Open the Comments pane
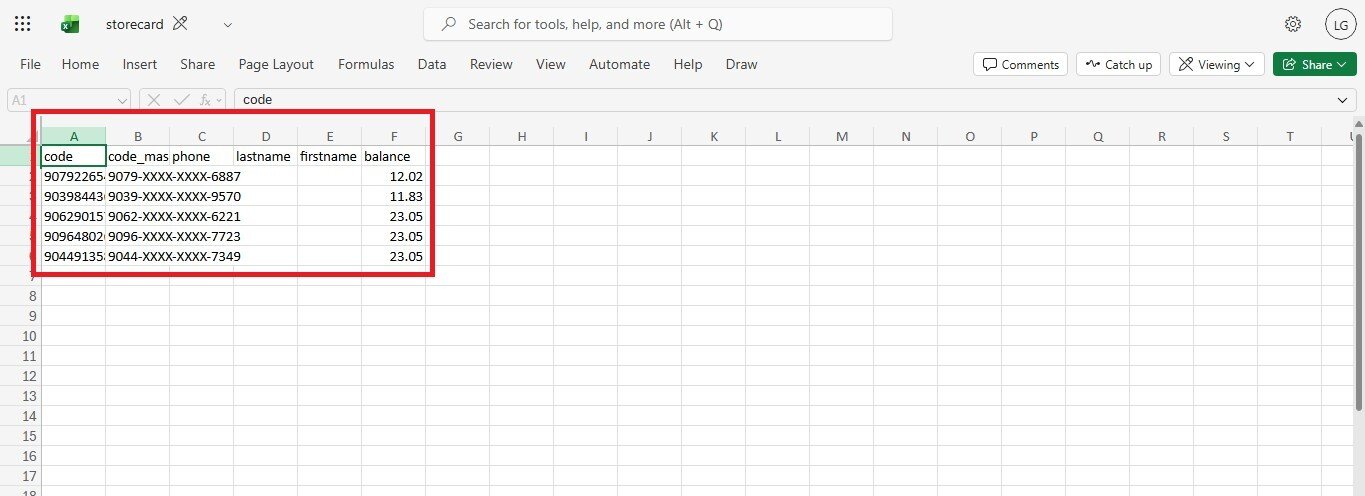This screenshot has height=496, width=1365. click(x=1020, y=64)
